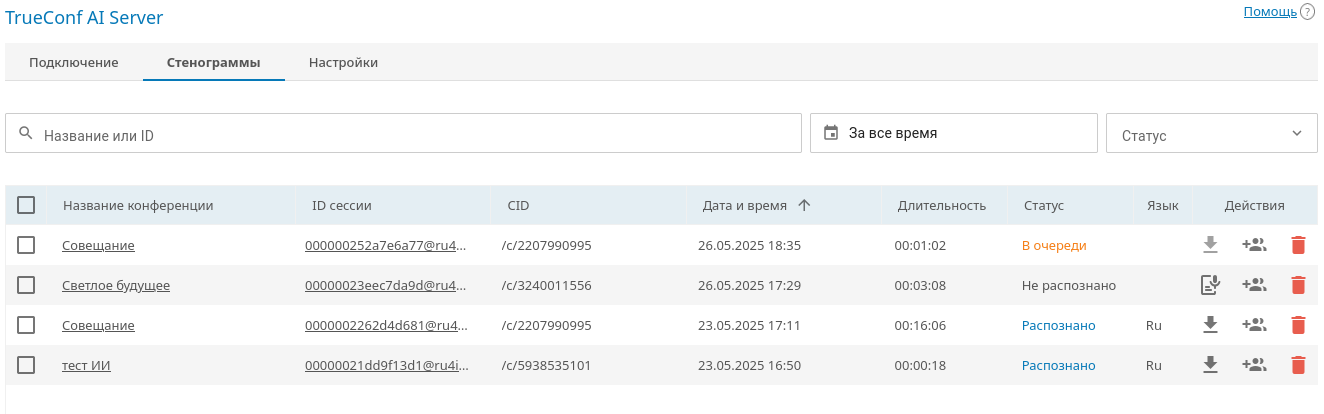The height and width of the screenshot is (414, 1324).
Task: Tick checkbox for Совещание 26.05.2025 18:35
Action: (26, 245)
